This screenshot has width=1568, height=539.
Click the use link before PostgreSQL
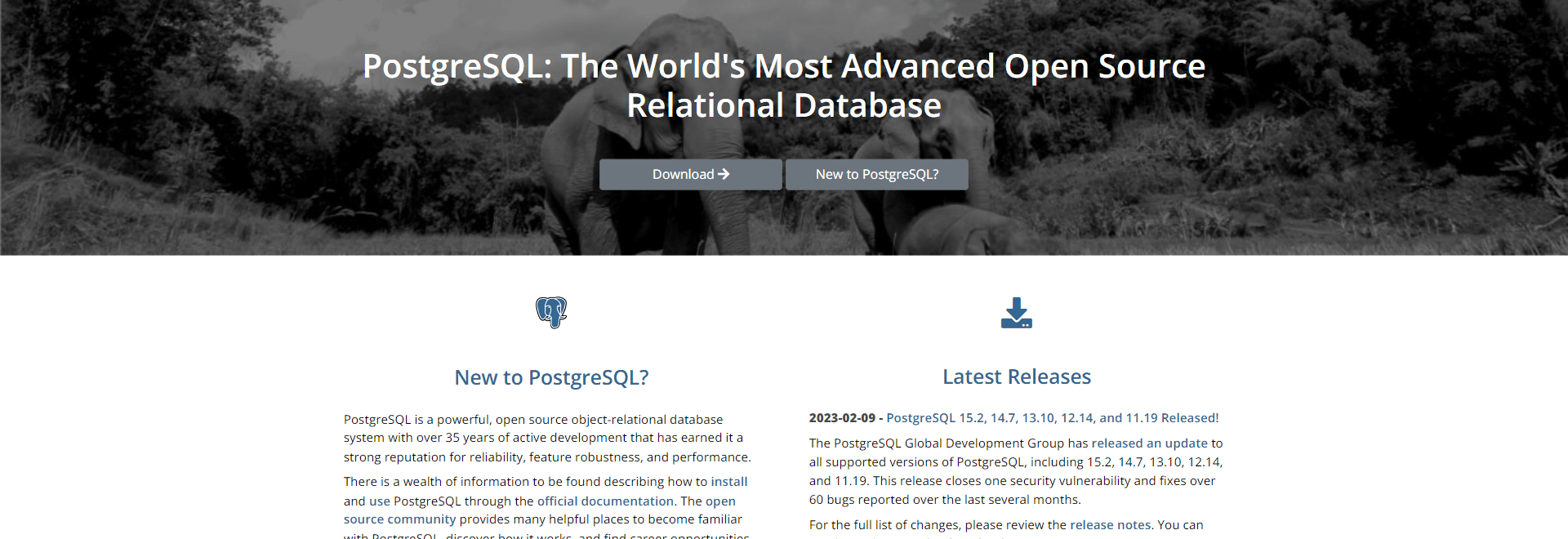(x=380, y=501)
